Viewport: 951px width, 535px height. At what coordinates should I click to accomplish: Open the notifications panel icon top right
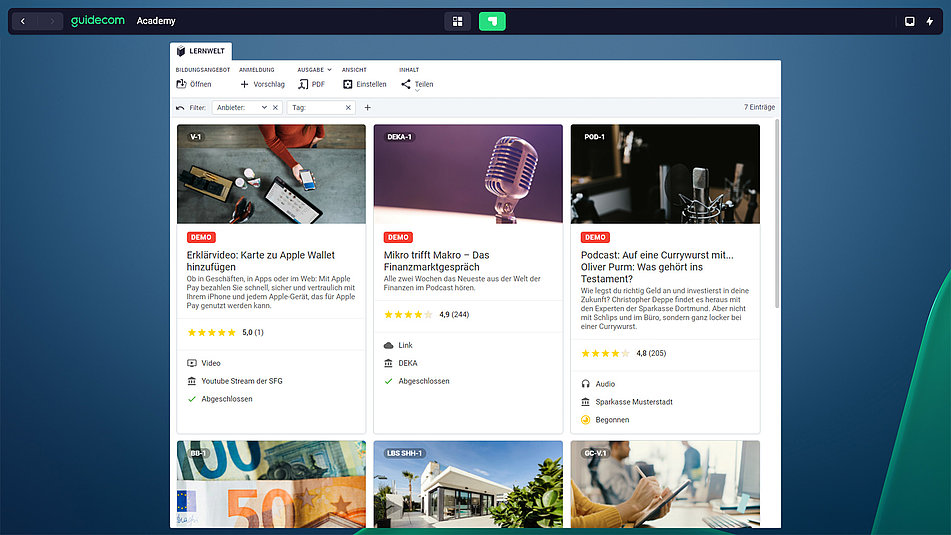click(x=910, y=21)
